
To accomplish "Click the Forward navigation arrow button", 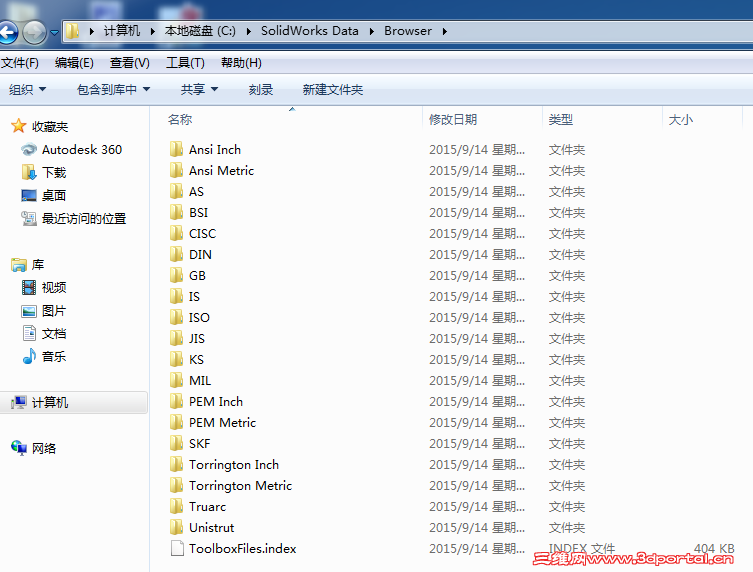I will tap(35, 33).
